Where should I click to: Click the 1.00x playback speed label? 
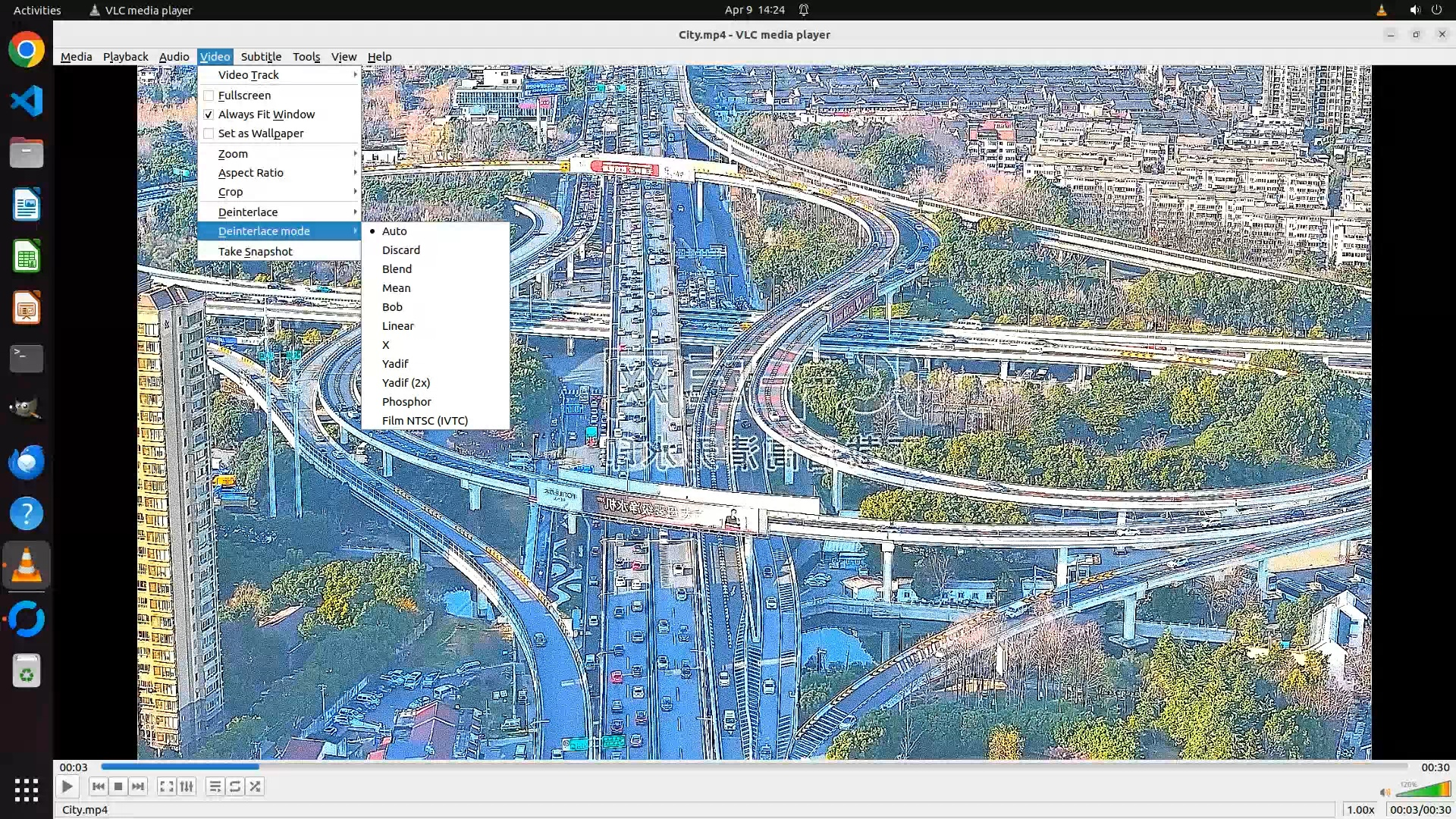(1360, 810)
